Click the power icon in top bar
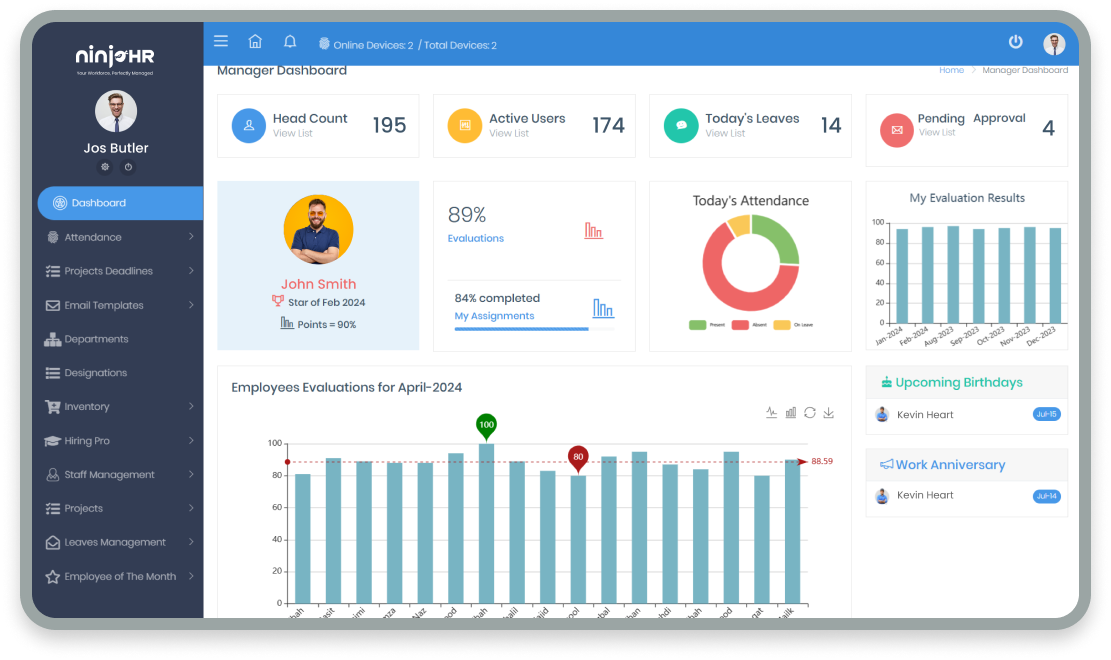1111x660 pixels. (1015, 42)
